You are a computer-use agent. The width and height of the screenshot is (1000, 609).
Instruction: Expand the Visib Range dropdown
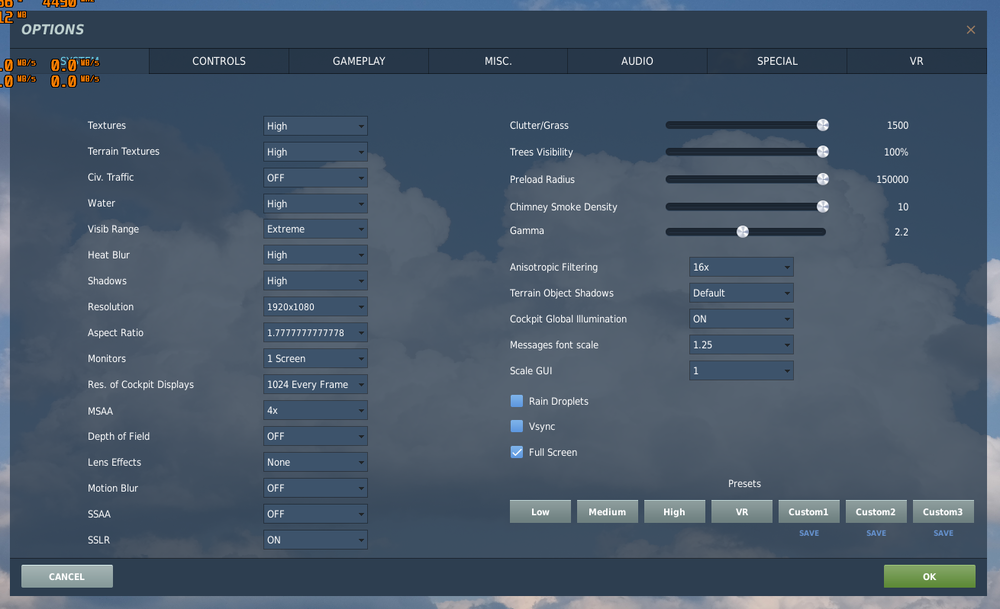[x=315, y=229]
